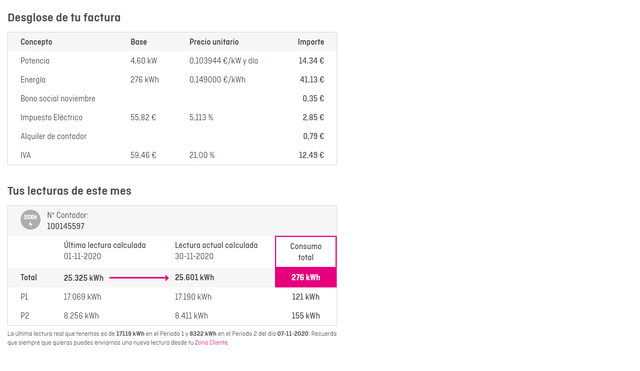Click the Consumo total header box
The height and width of the screenshot is (371, 640).
tap(306, 252)
